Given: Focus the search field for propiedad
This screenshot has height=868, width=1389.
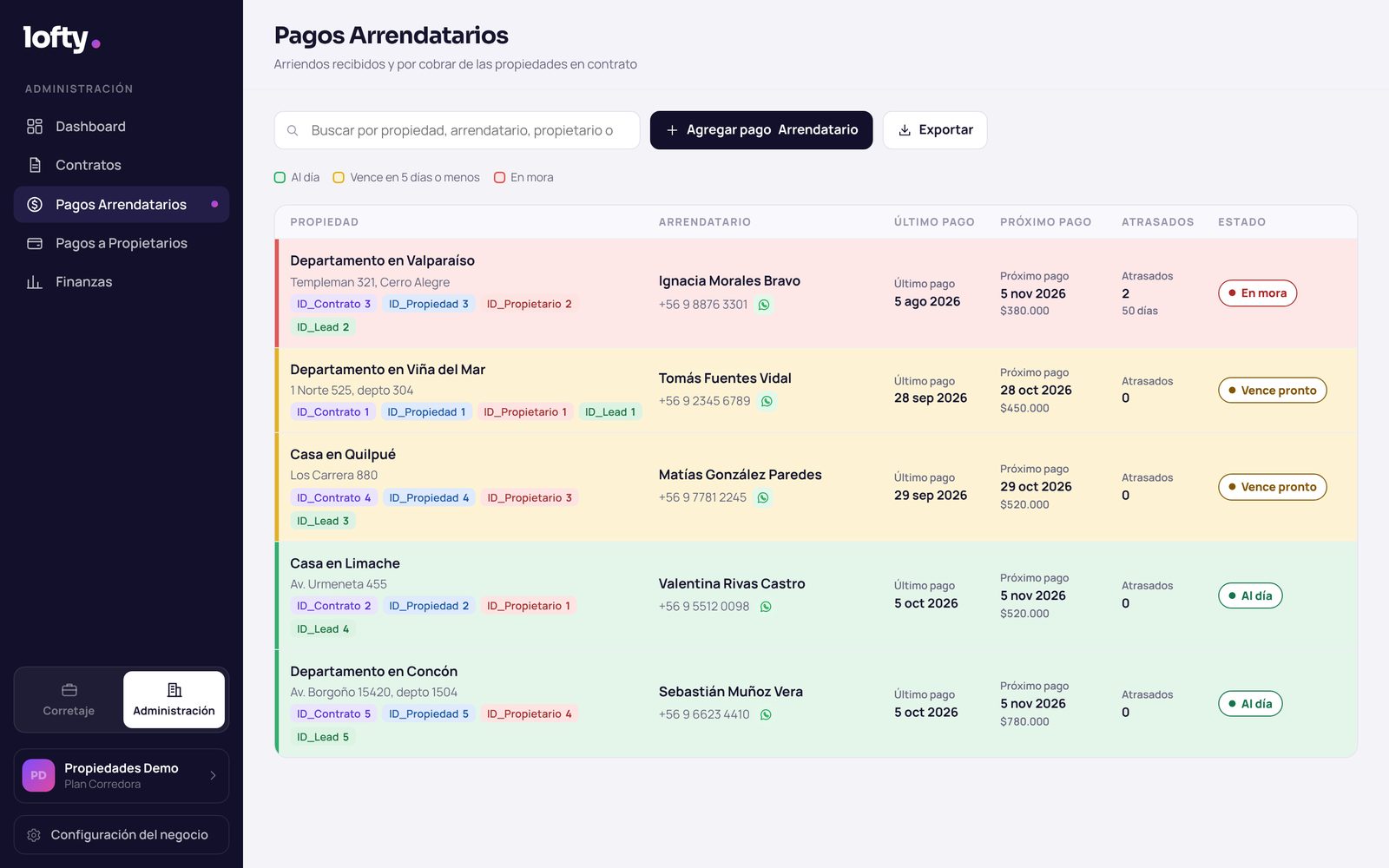Looking at the screenshot, I should 458,130.
